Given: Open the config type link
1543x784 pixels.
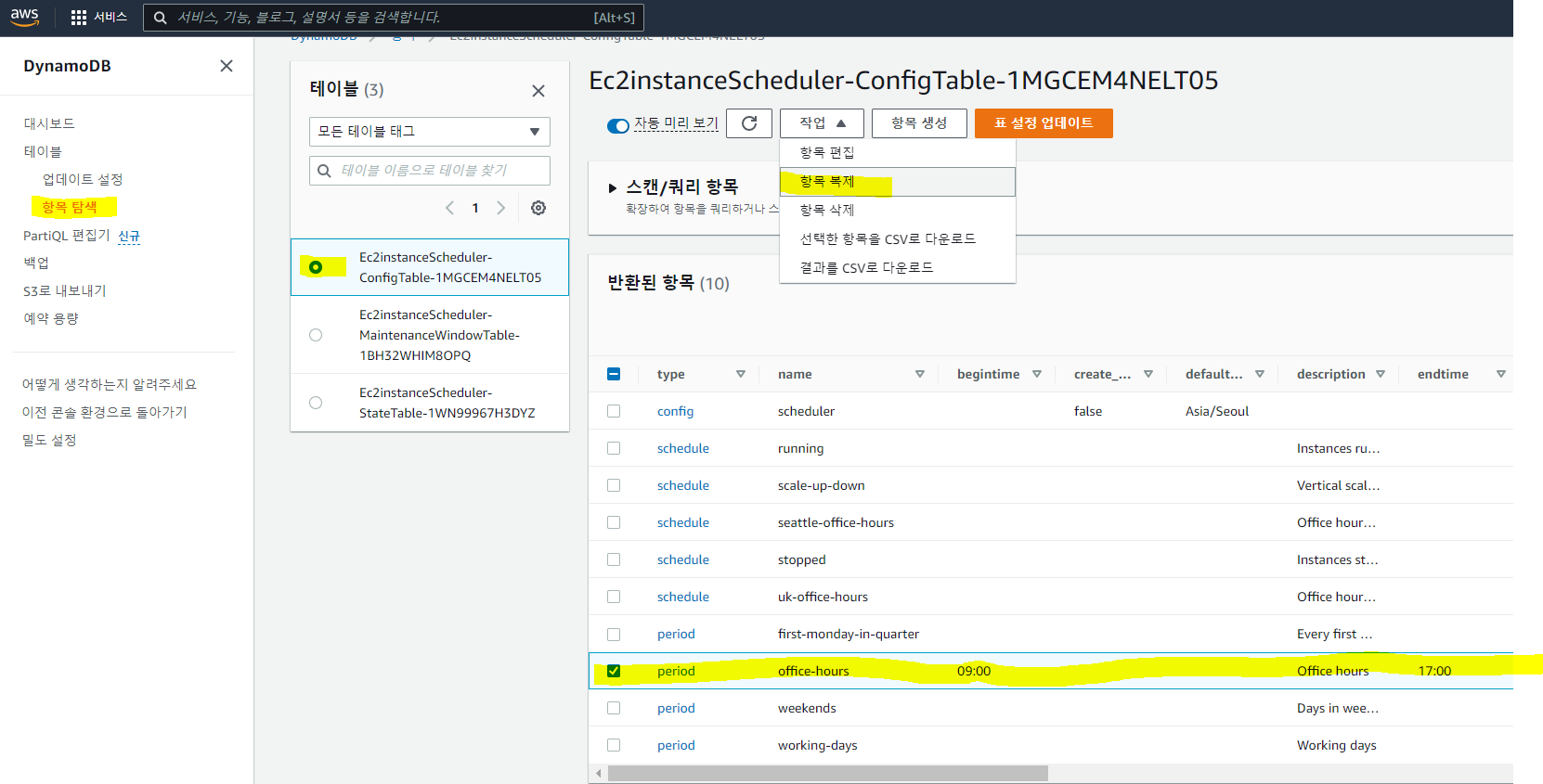Looking at the screenshot, I should (675, 411).
